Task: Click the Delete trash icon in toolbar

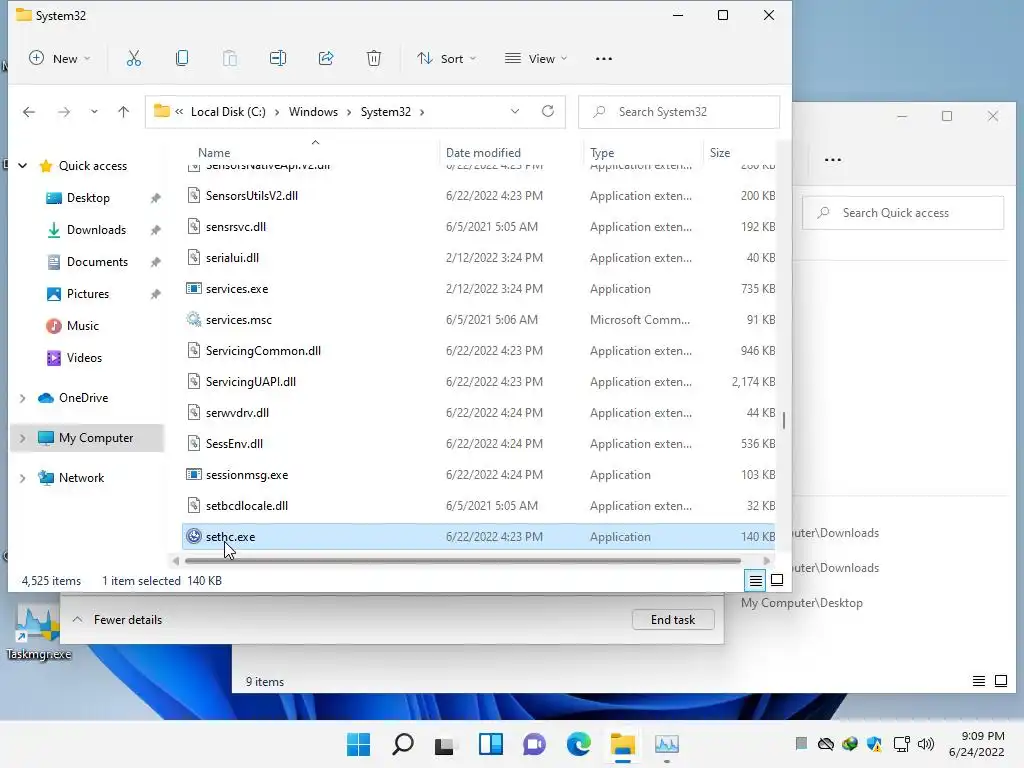Action: tap(374, 59)
